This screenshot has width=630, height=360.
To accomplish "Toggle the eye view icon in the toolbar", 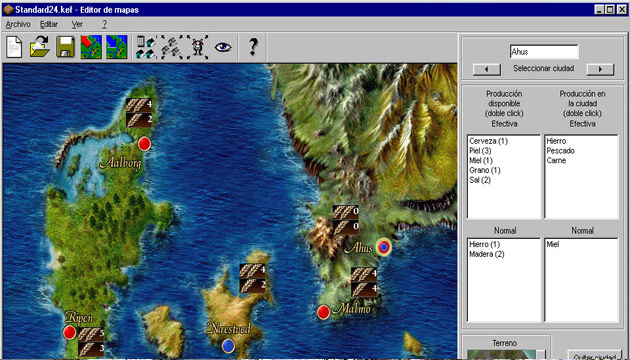I will pyautogui.click(x=223, y=47).
